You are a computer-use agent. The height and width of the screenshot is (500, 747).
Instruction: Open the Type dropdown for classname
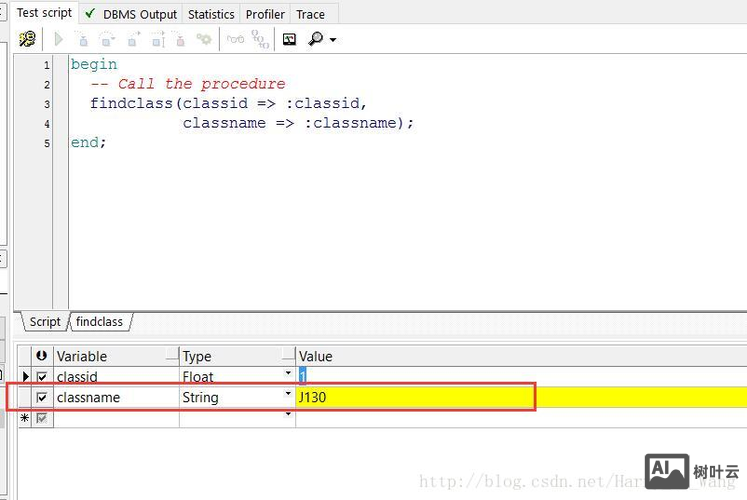coord(289,396)
